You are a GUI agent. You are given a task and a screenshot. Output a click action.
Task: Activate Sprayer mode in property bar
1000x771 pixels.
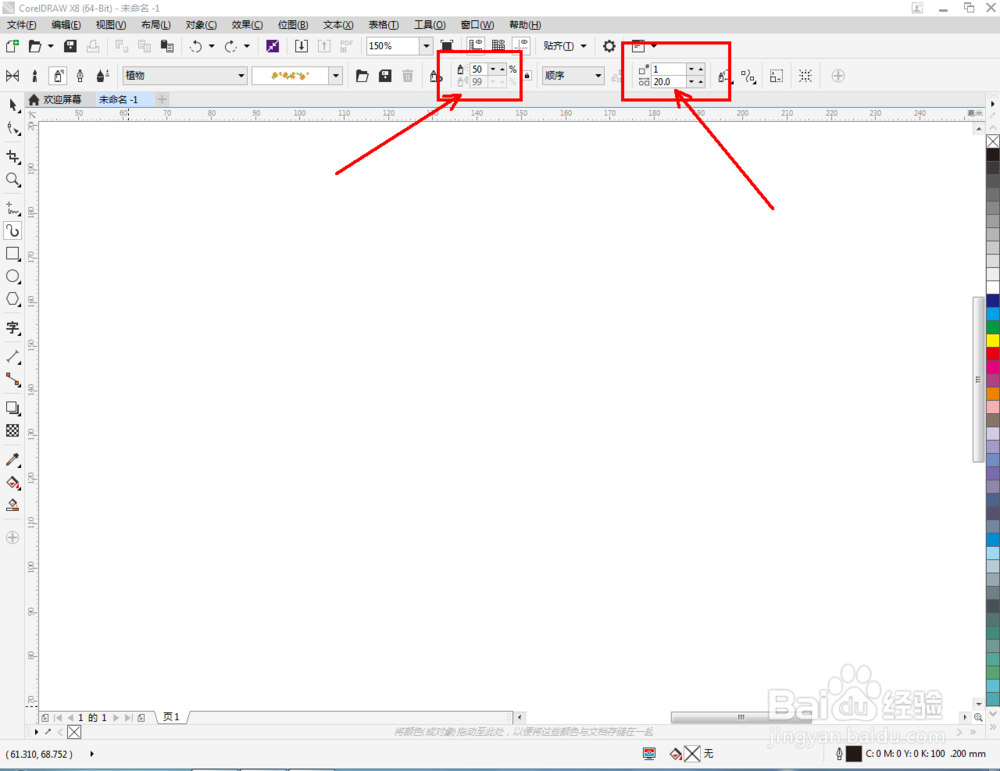coord(58,76)
